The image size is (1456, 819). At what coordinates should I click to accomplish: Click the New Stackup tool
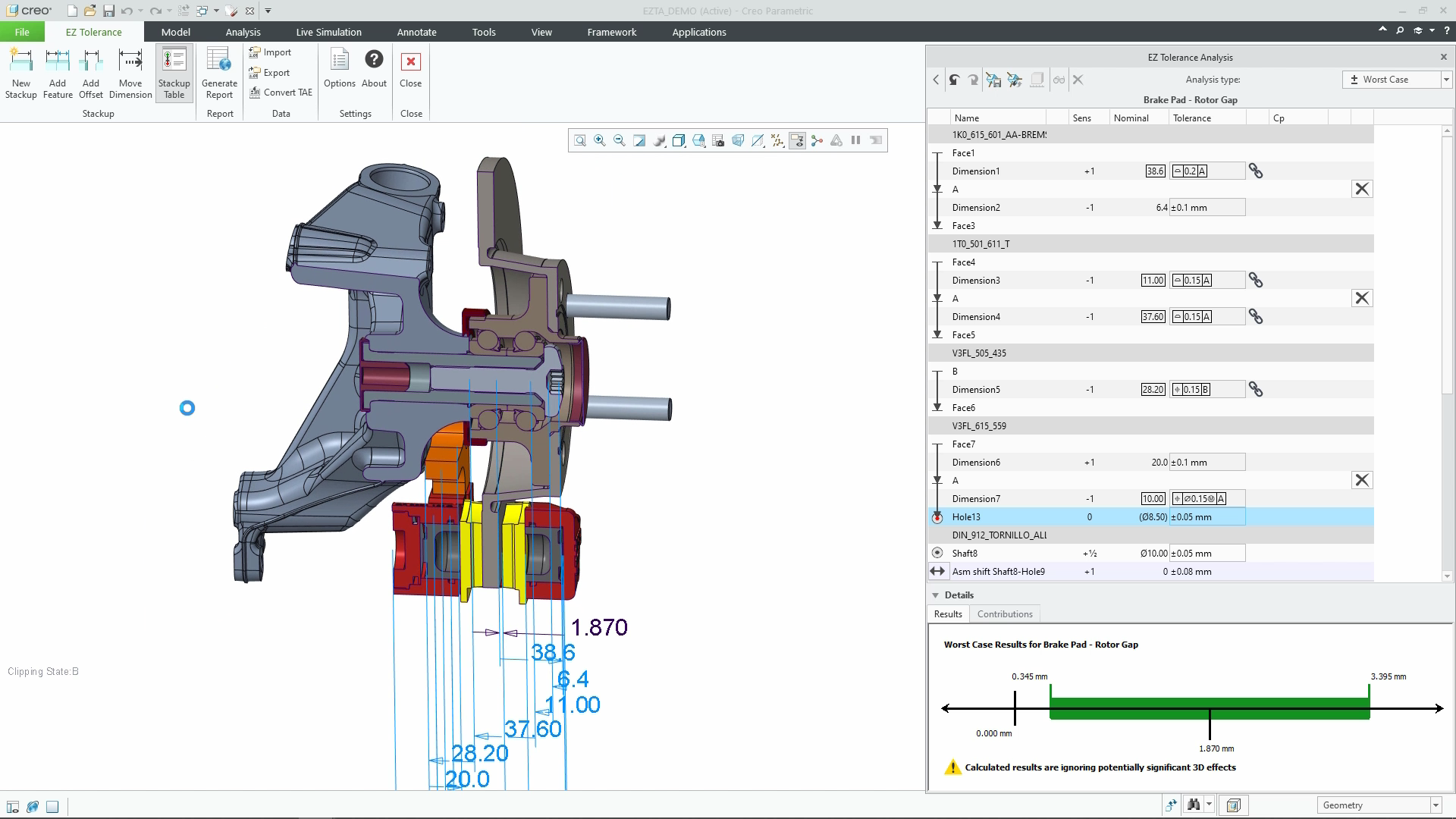click(21, 74)
